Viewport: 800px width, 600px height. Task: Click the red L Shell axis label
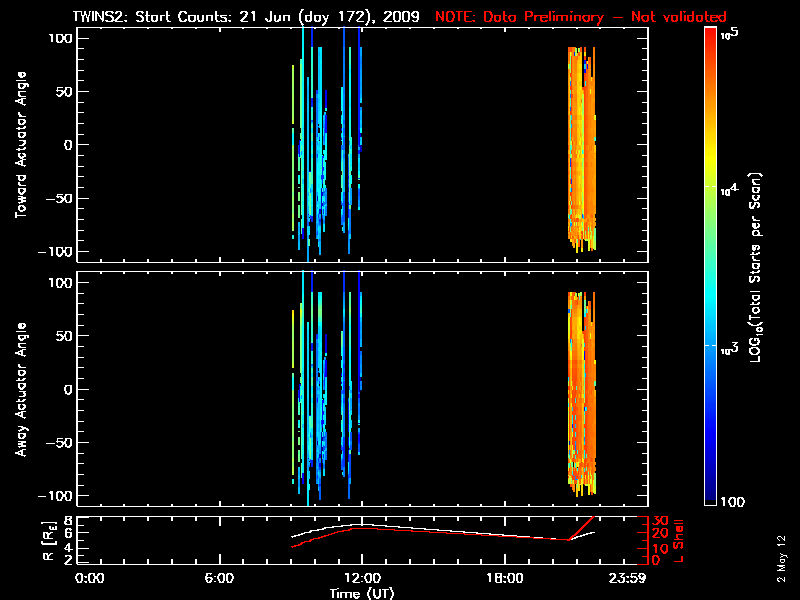point(679,539)
